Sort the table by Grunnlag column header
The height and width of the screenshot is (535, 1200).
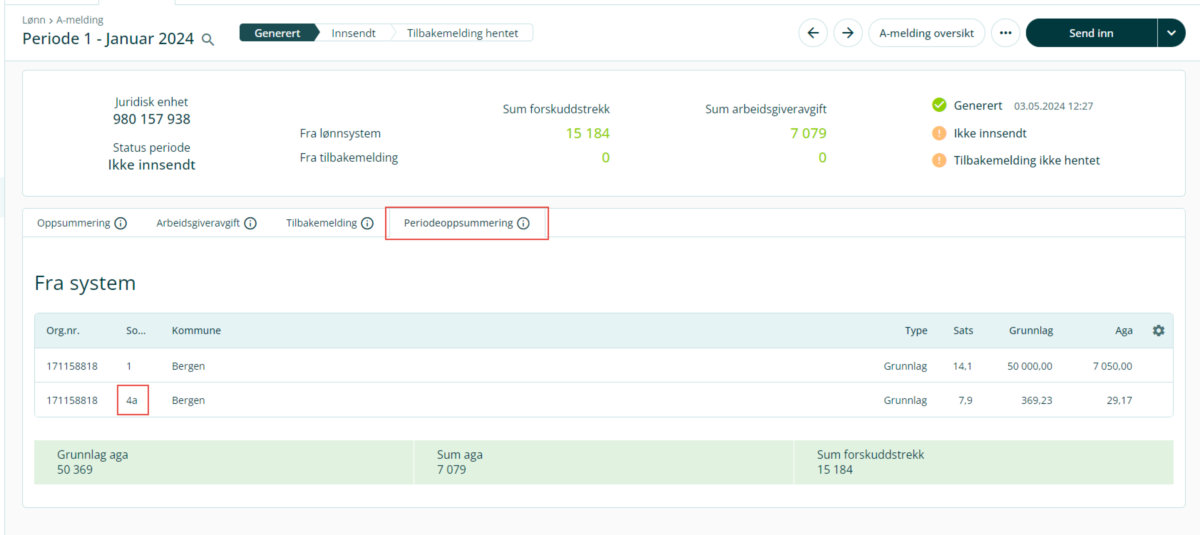[1029, 331]
